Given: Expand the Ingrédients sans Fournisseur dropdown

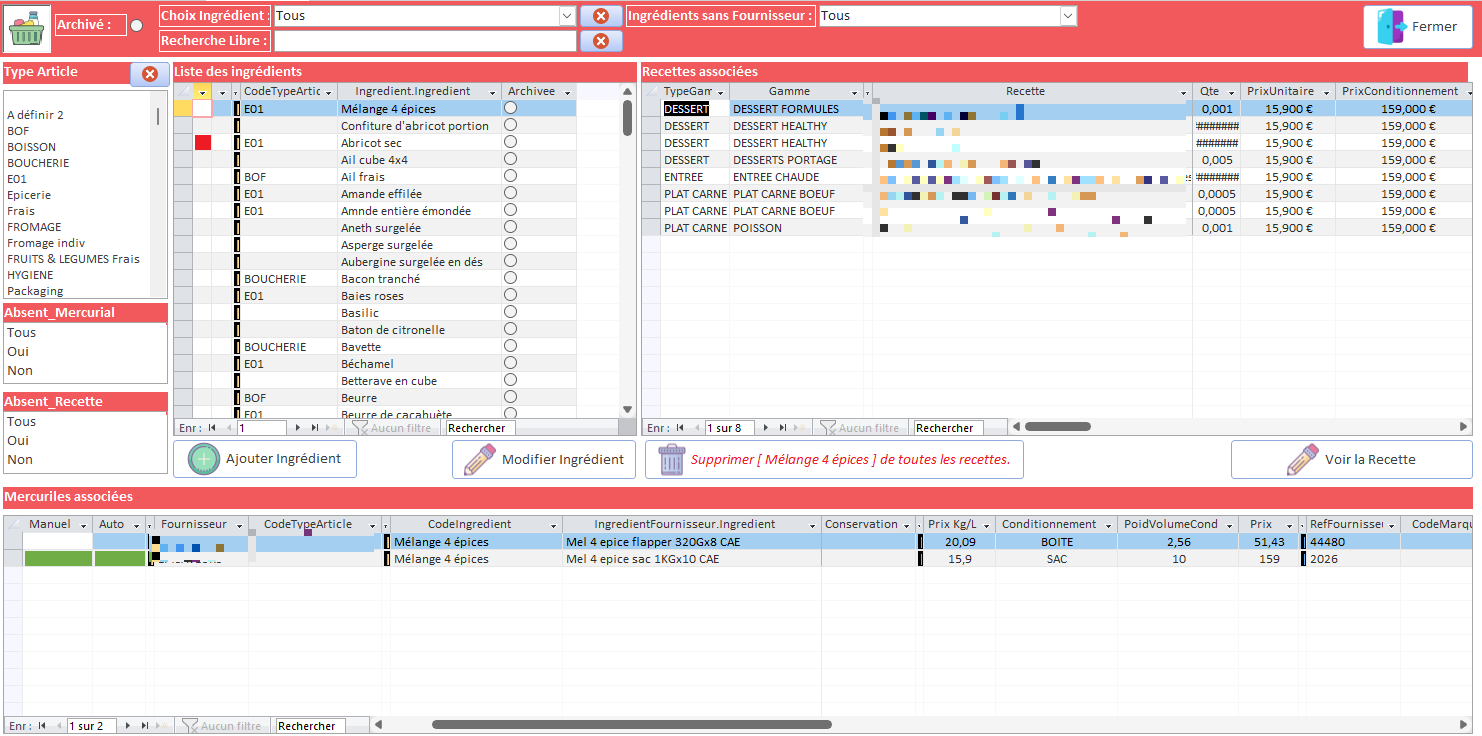Looking at the screenshot, I should [x=1068, y=16].
